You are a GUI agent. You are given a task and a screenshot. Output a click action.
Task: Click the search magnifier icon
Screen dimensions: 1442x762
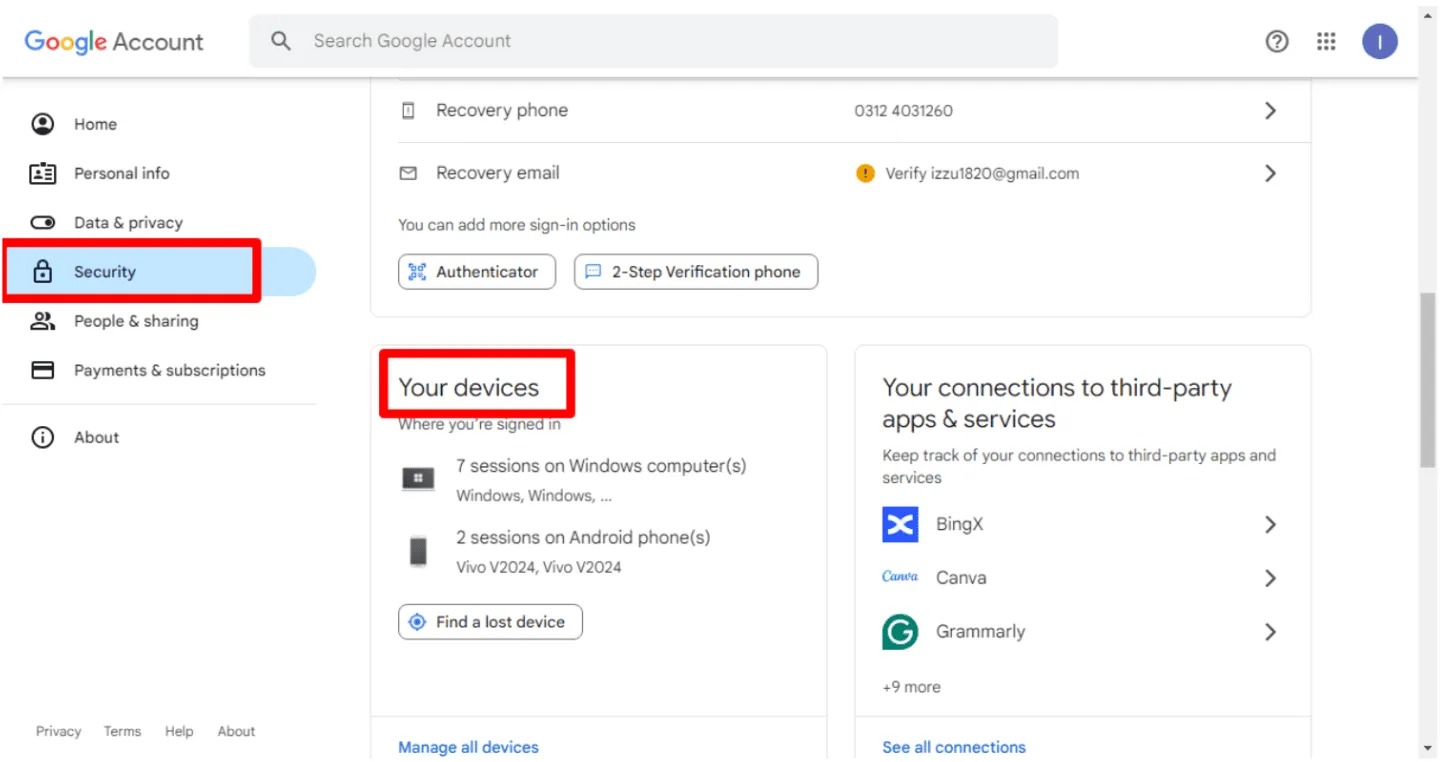[x=281, y=41]
